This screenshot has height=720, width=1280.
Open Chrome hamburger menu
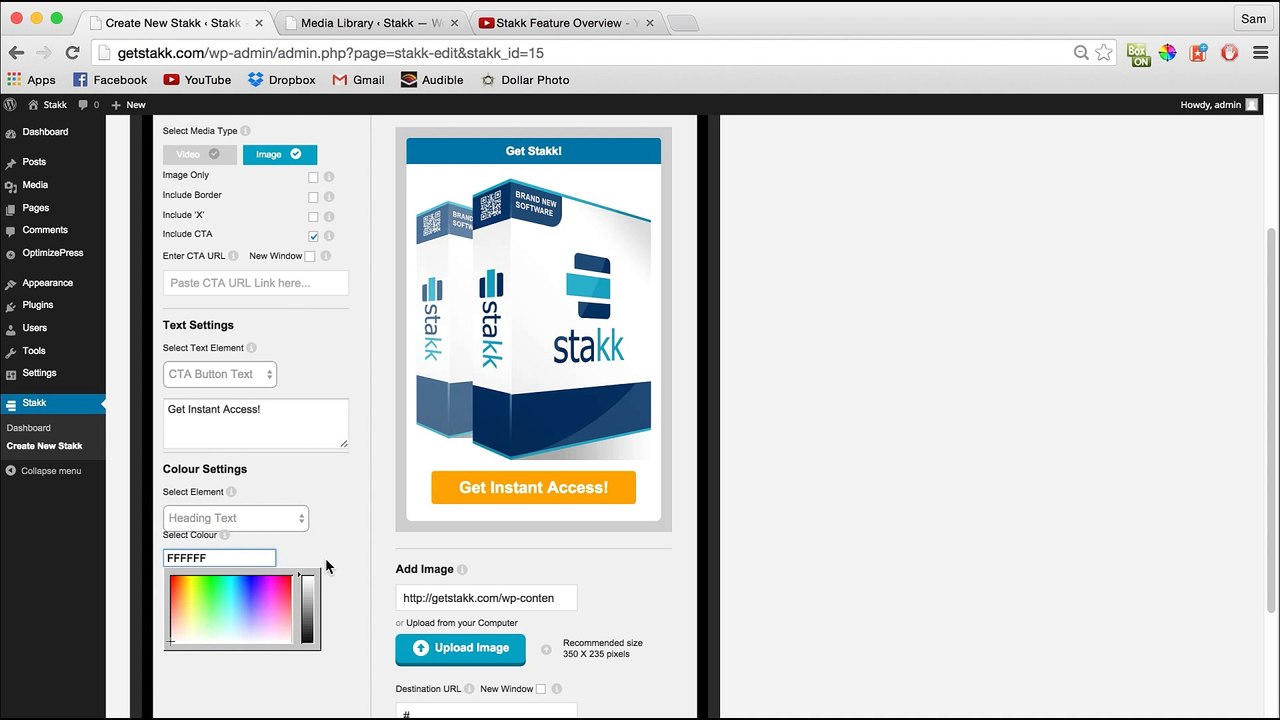tap(1260, 53)
